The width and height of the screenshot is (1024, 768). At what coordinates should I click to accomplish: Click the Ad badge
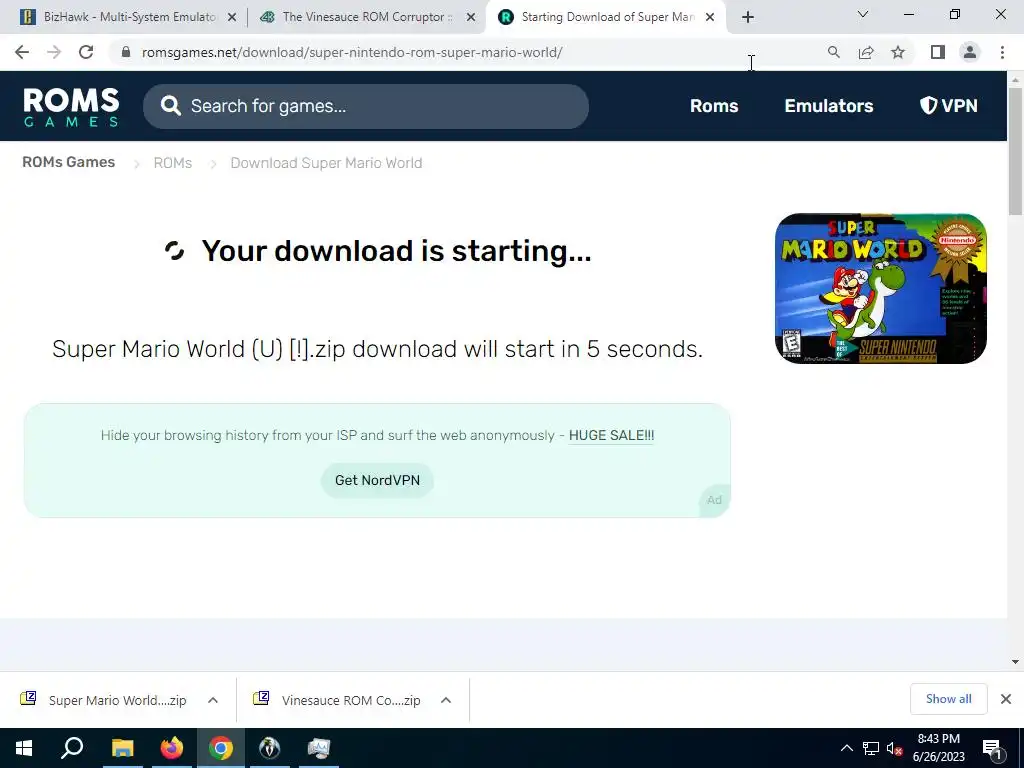(x=714, y=500)
